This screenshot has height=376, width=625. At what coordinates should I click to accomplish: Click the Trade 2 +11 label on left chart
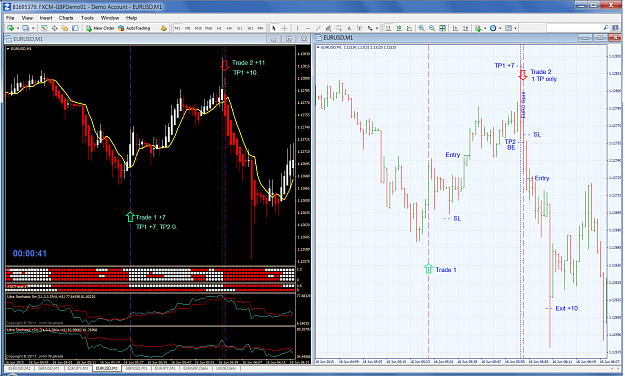pos(248,63)
